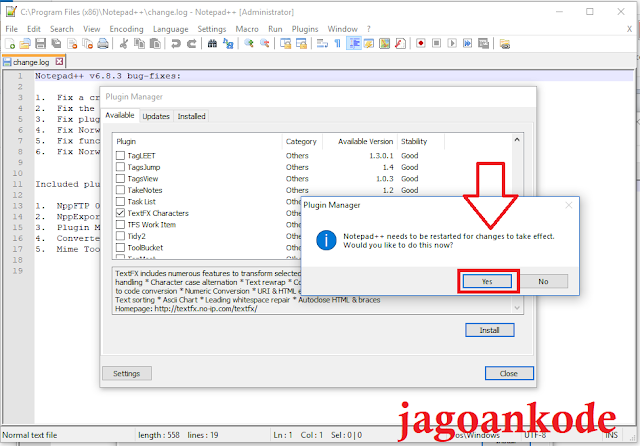The image size is (640, 446).
Task: Decline restart by clicking No
Action: click(x=543, y=282)
